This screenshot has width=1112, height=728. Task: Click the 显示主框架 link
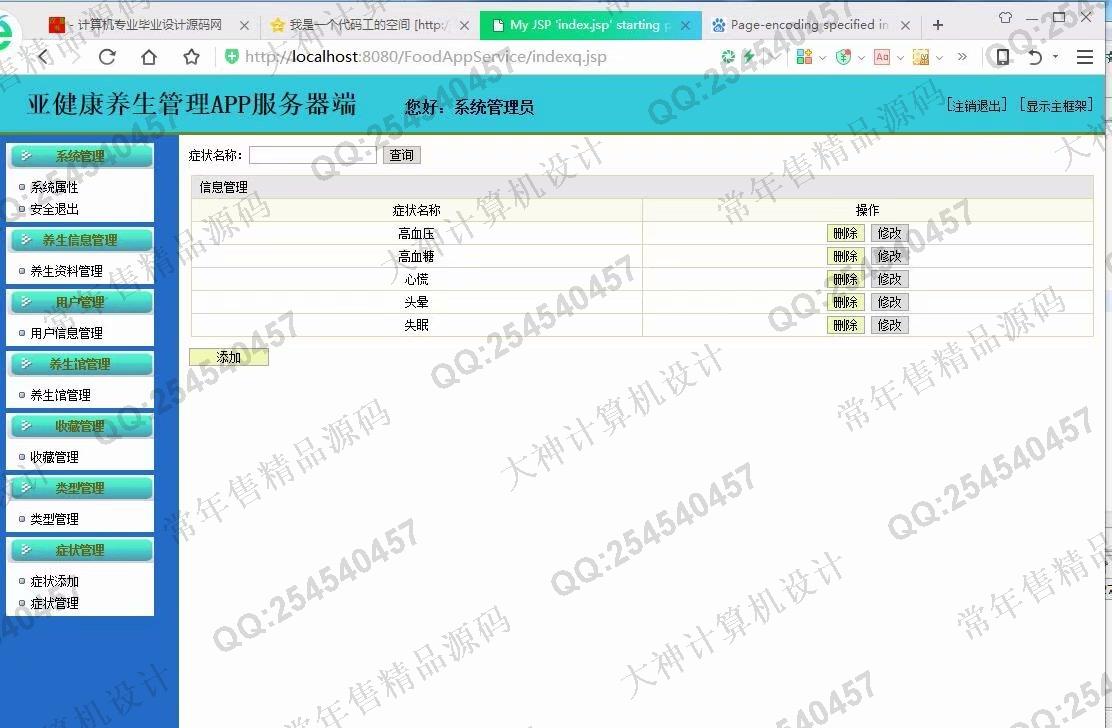click(x=1056, y=106)
